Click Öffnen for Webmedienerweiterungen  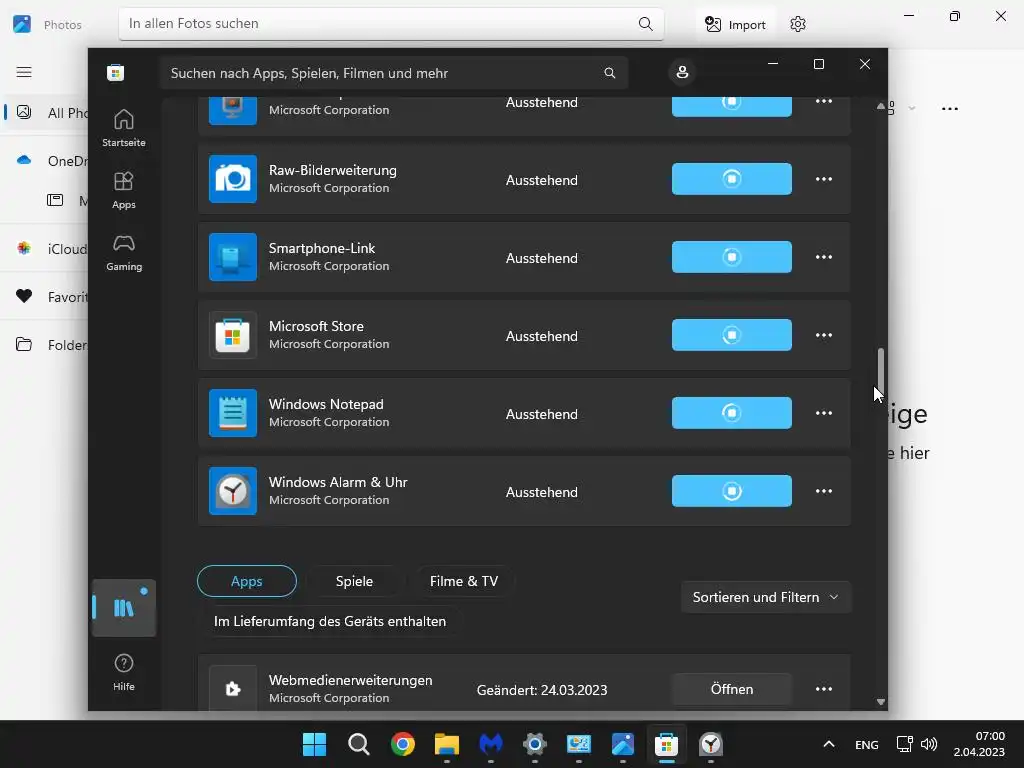click(731, 689)
